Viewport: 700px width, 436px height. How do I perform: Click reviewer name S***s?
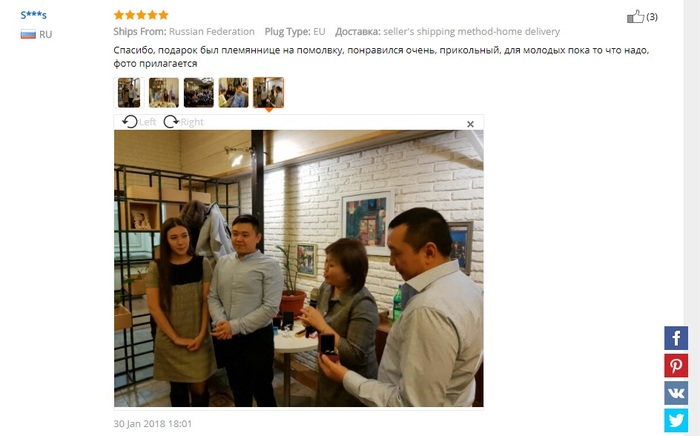coord(33,15)
